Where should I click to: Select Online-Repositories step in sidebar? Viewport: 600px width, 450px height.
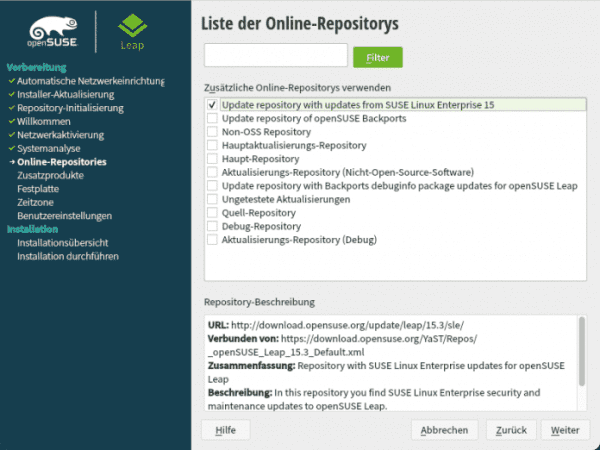pos(61,161)
